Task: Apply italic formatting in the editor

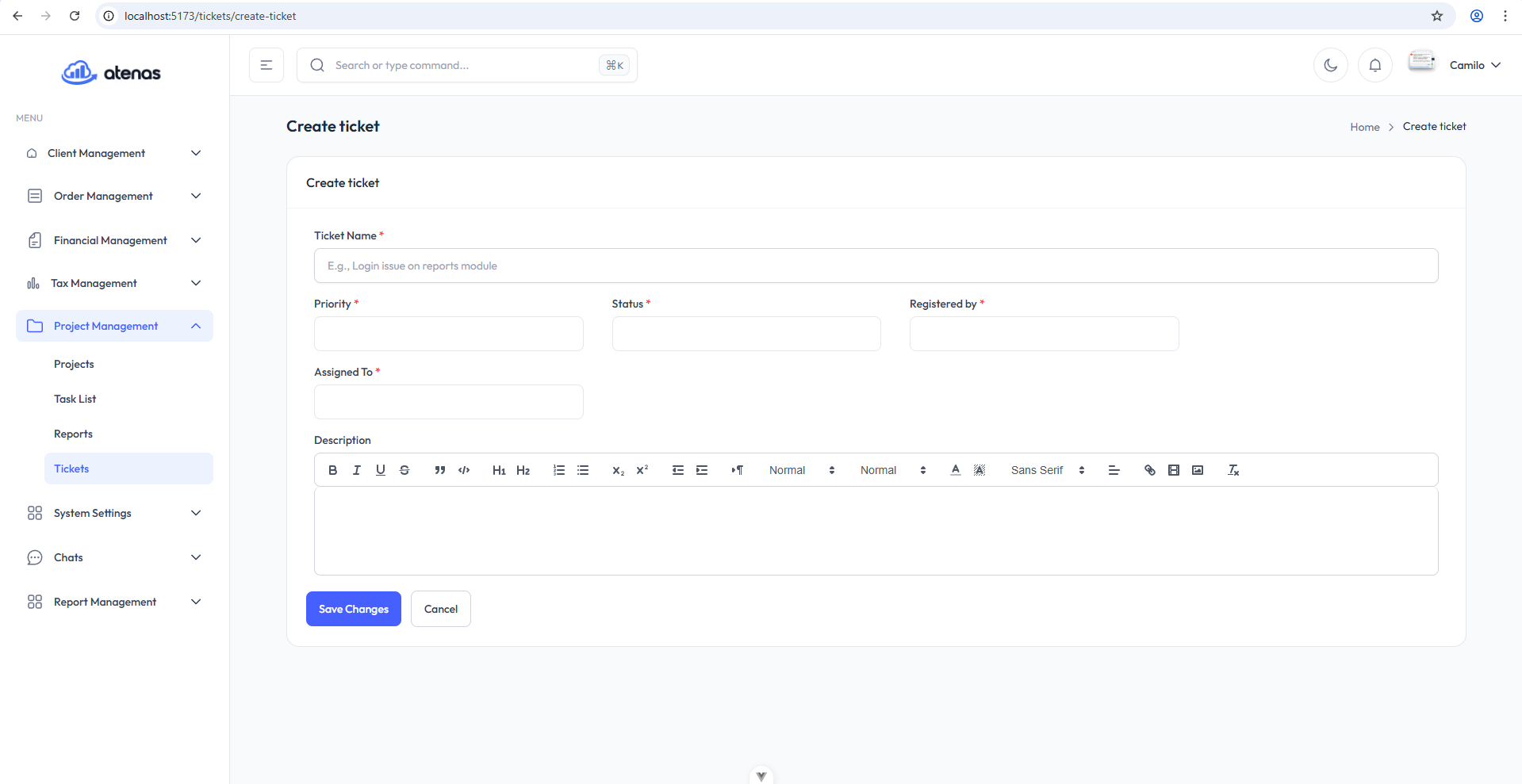Action: [x=357, y=470]
